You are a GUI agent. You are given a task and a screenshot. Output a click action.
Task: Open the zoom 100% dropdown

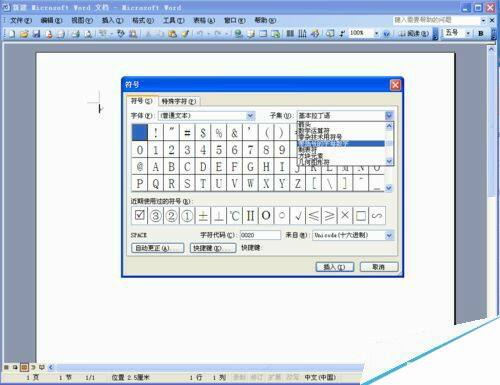coord(376,33)
